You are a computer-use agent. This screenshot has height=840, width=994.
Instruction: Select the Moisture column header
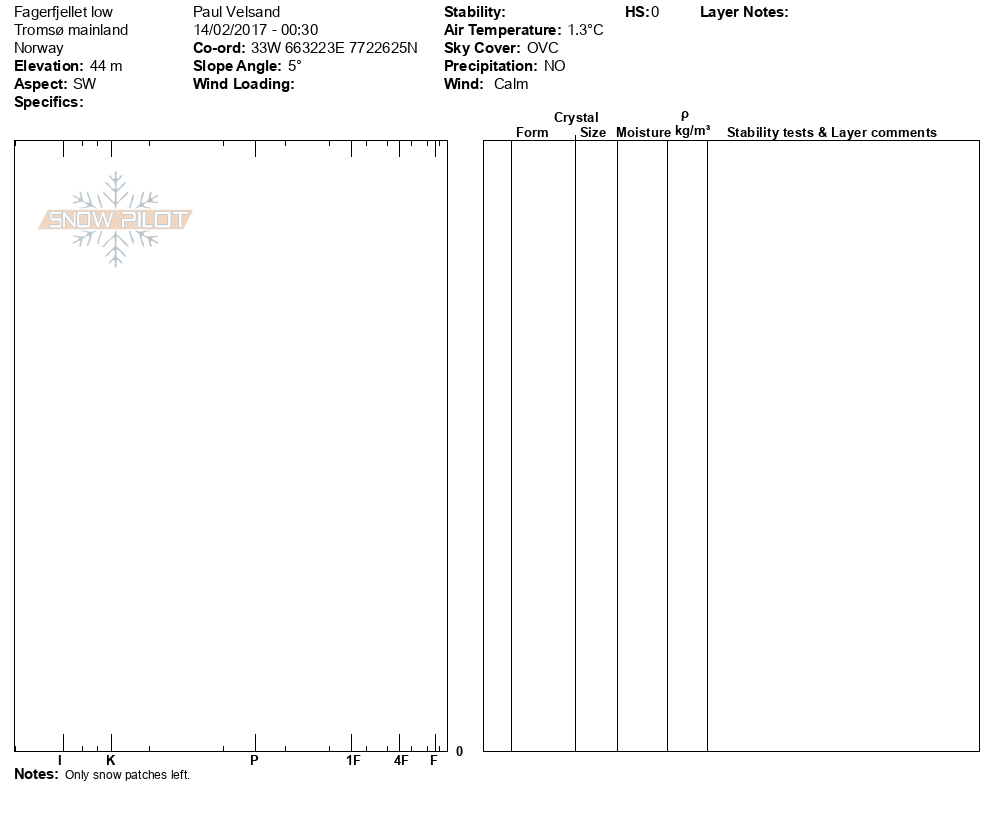[x=643, y=132]
